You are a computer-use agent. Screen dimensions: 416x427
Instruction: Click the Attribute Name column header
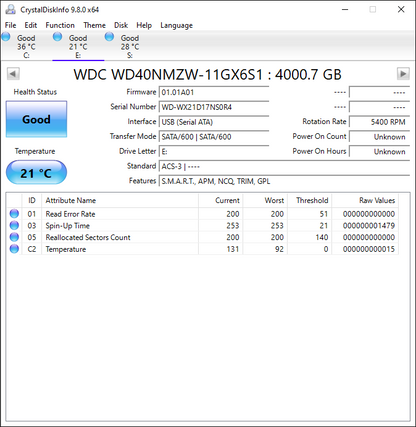click(x=120, y=200)
